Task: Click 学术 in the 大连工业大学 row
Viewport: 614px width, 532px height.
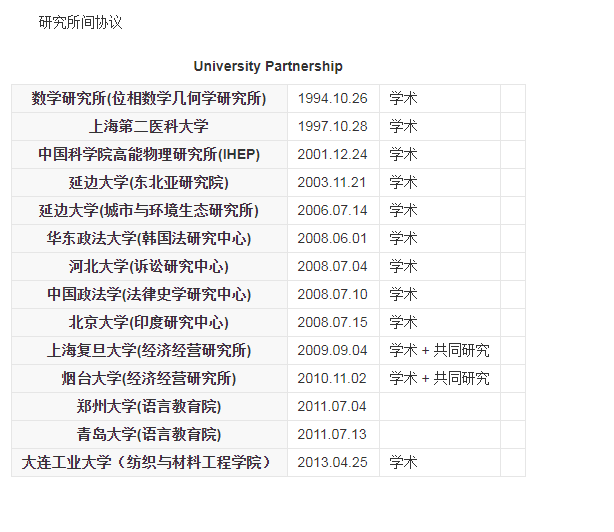Action: point(403,463)
